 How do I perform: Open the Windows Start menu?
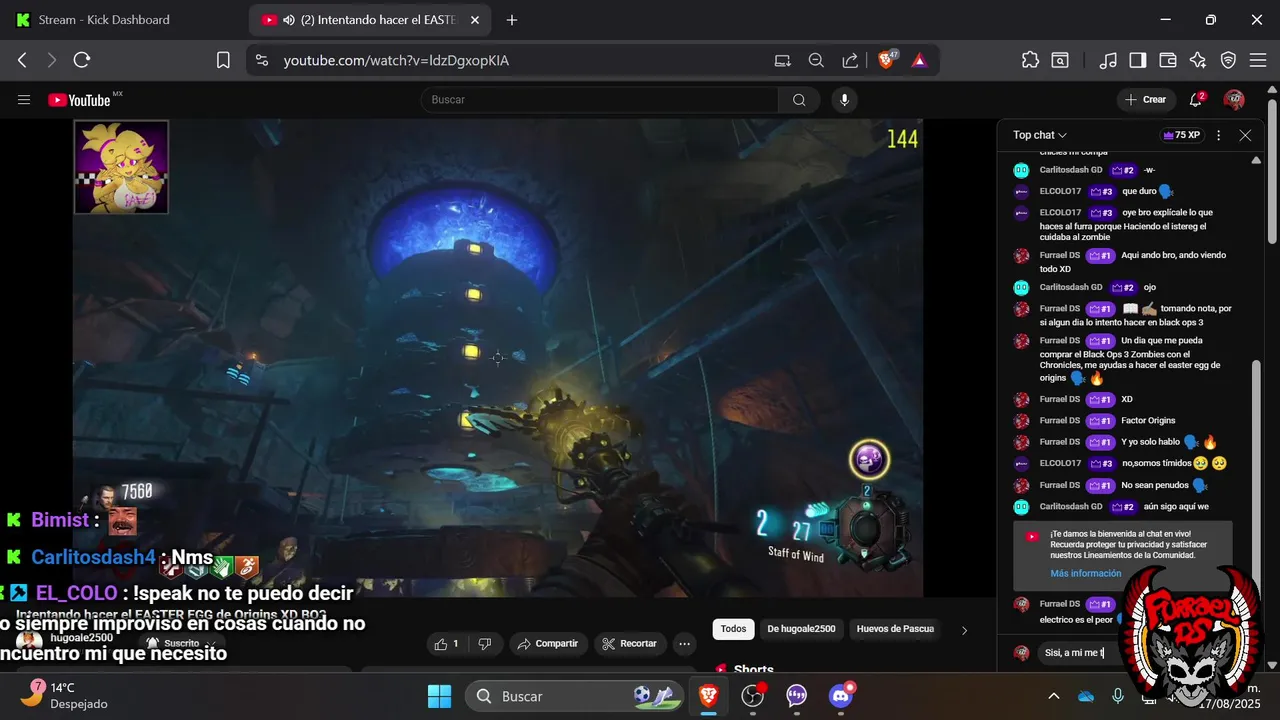439,696
